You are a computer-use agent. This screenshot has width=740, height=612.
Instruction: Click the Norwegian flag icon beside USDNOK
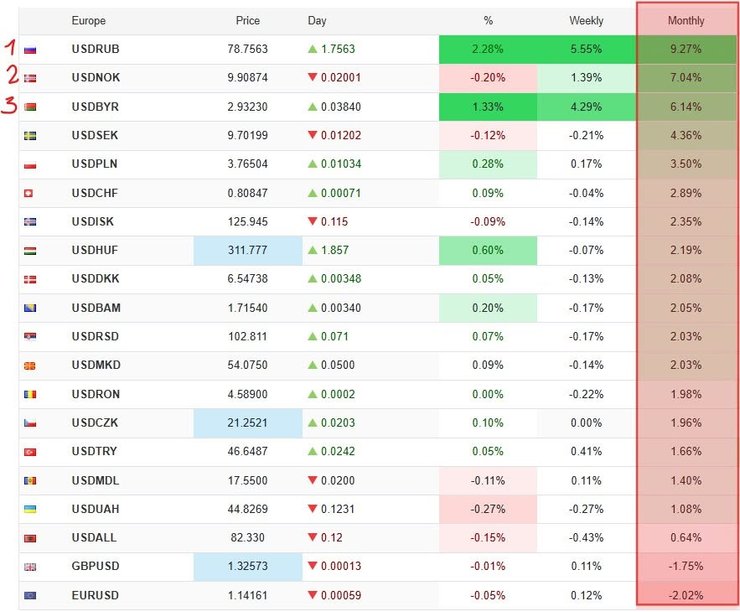(x=30, y=78)
